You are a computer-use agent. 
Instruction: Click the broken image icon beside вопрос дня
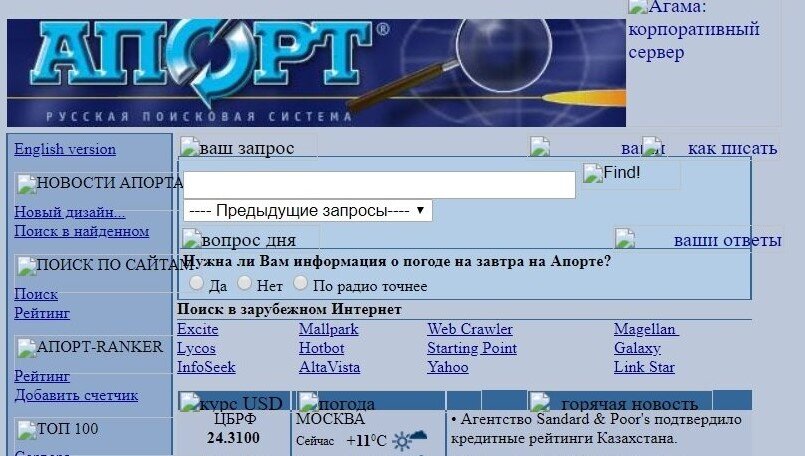(191, 239)
